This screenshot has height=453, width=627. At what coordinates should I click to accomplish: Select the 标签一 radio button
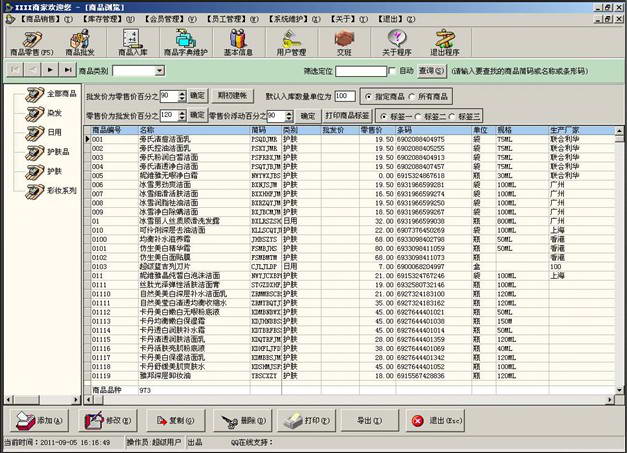point(383,116)
